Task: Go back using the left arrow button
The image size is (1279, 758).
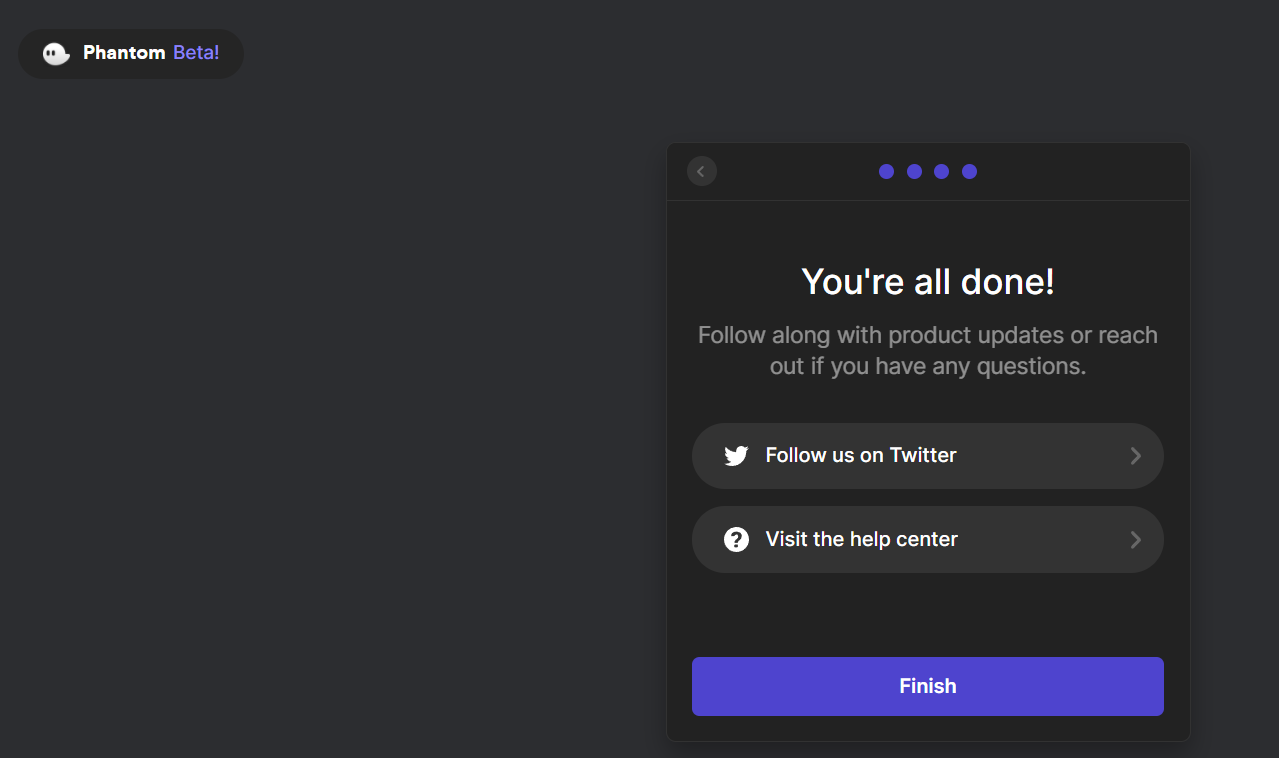Action: click(701, 172)
